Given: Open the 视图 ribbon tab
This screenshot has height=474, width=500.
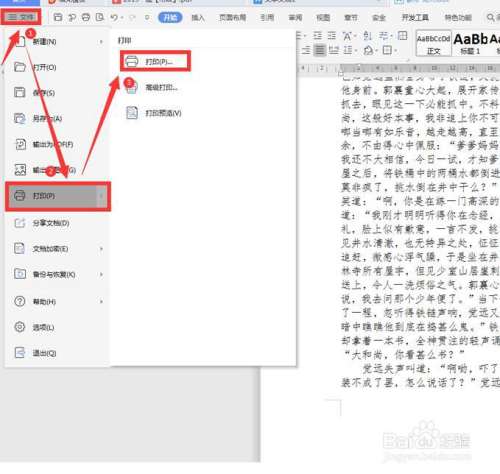Looking at the screenshot, I should pos(323,18).
